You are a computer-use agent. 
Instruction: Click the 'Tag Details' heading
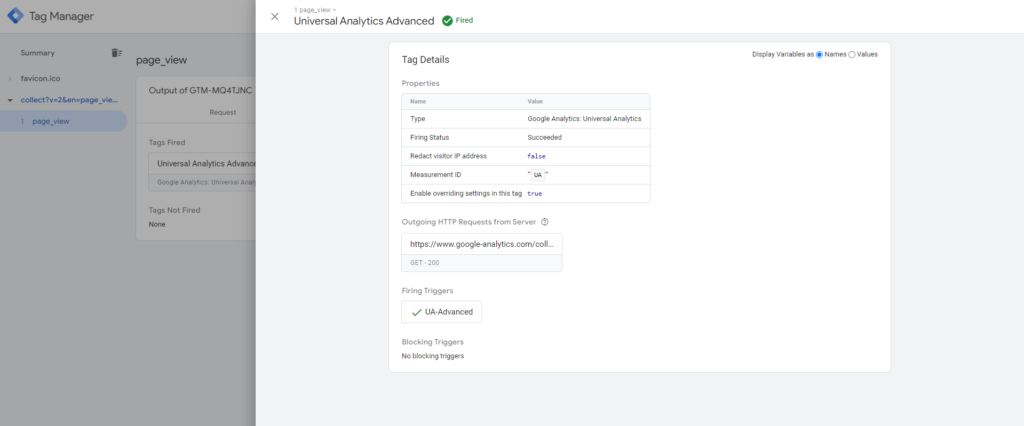(x=425, y=59)
